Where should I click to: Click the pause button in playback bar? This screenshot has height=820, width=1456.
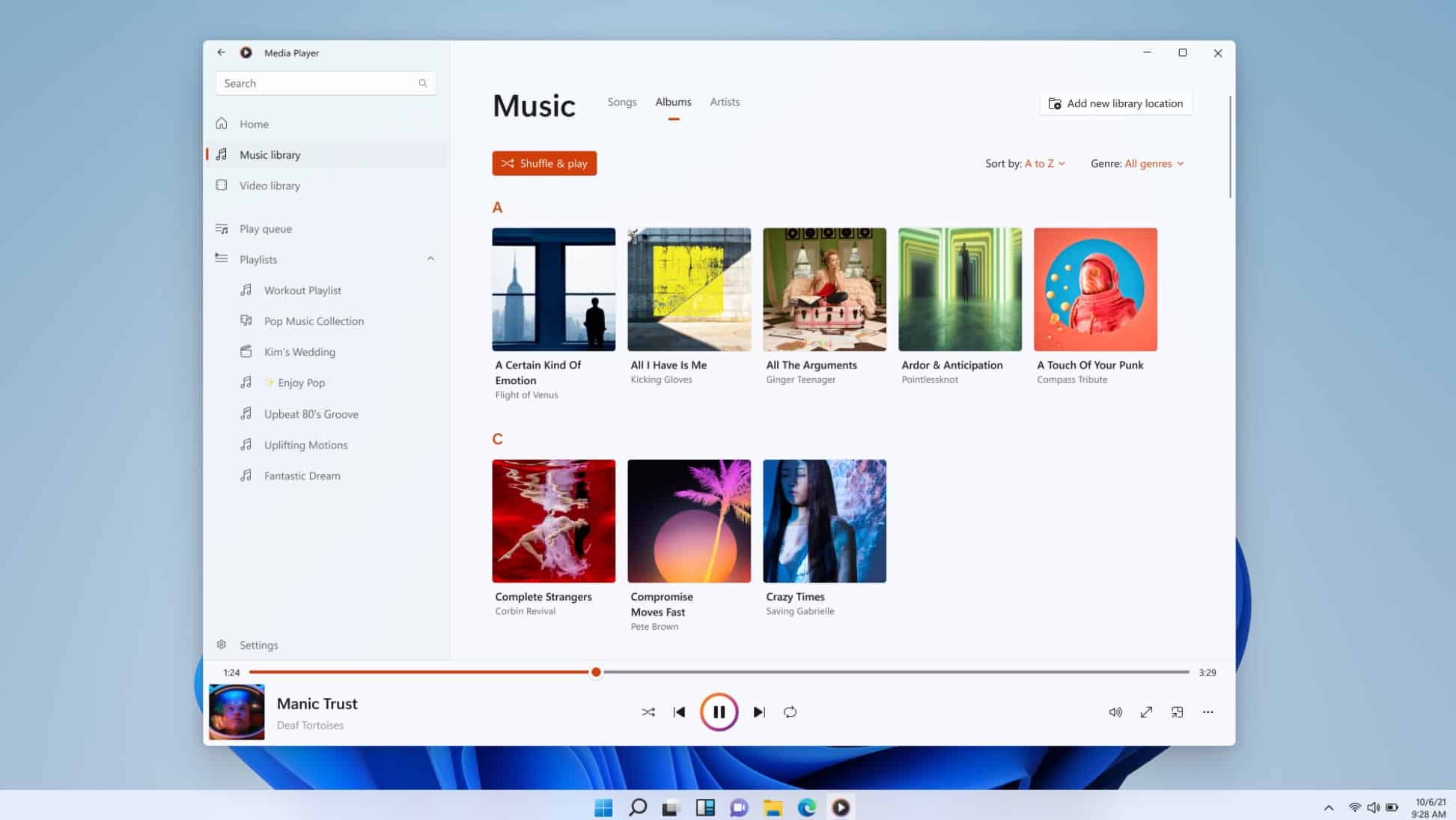(719, 711)
